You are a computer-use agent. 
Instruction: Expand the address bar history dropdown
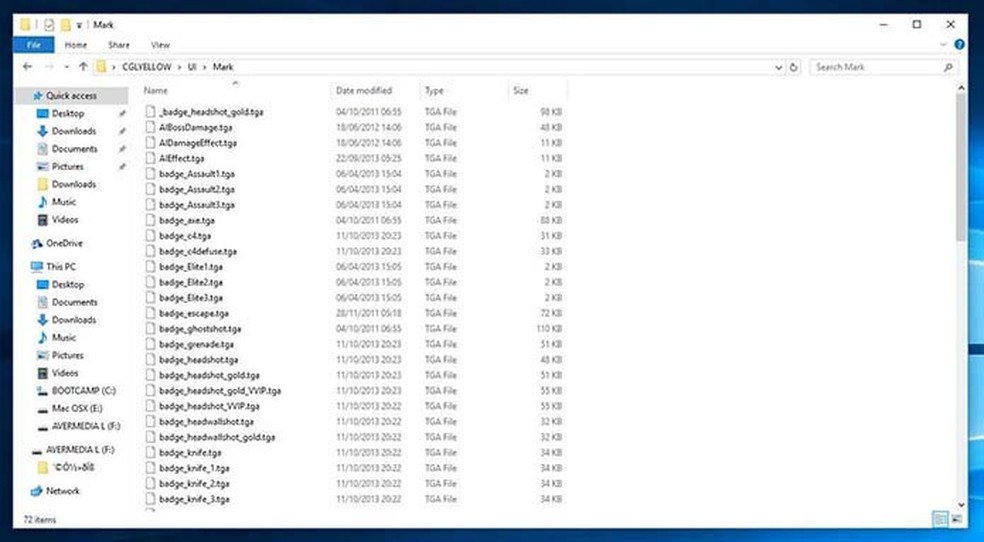[779, 67]
